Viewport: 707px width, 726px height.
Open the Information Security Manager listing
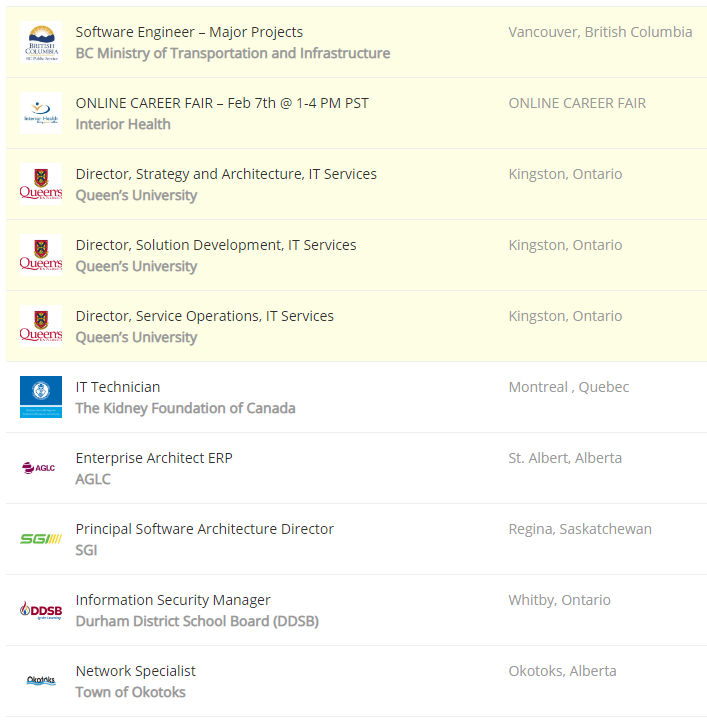pyautogui.click(x=173, y=600)
